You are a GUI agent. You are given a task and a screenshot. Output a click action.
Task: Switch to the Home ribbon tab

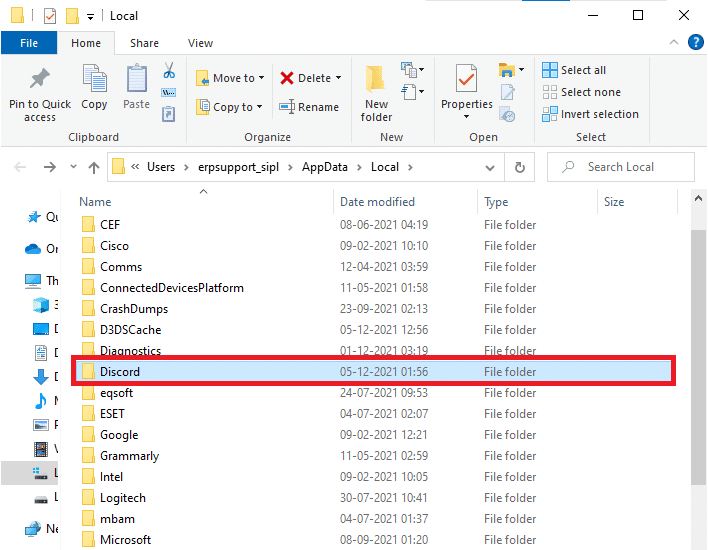(x=86, y=43)
